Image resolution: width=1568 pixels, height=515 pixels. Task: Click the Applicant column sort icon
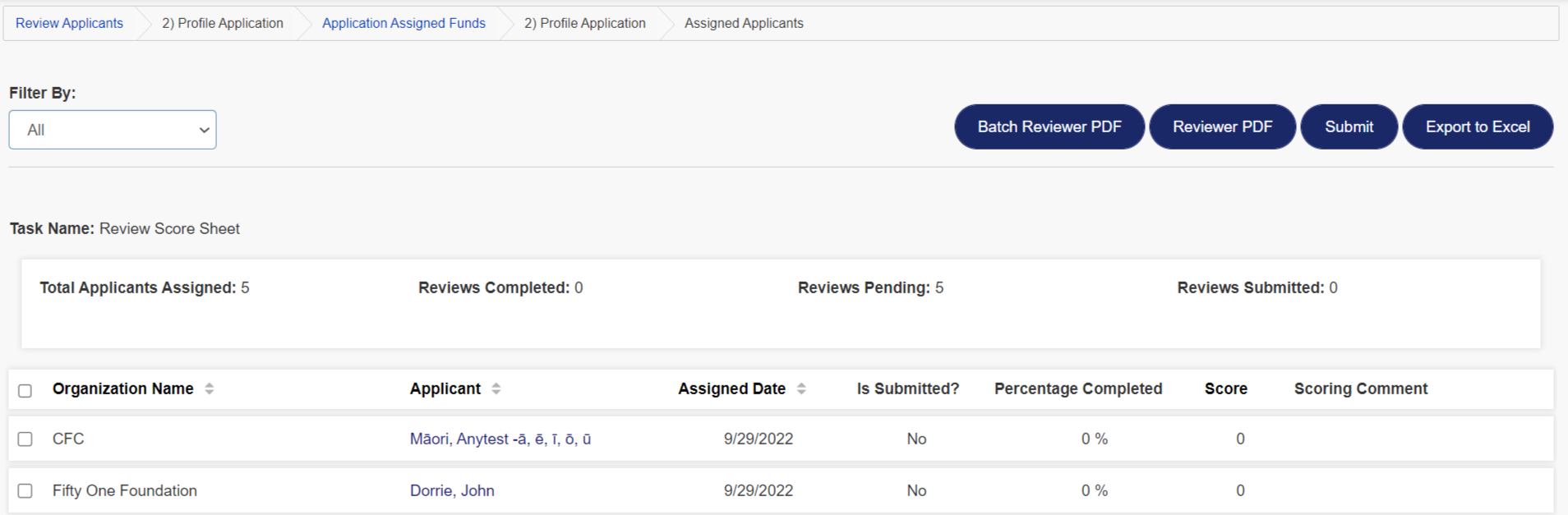pyautogui.click(x=496, y=389)
